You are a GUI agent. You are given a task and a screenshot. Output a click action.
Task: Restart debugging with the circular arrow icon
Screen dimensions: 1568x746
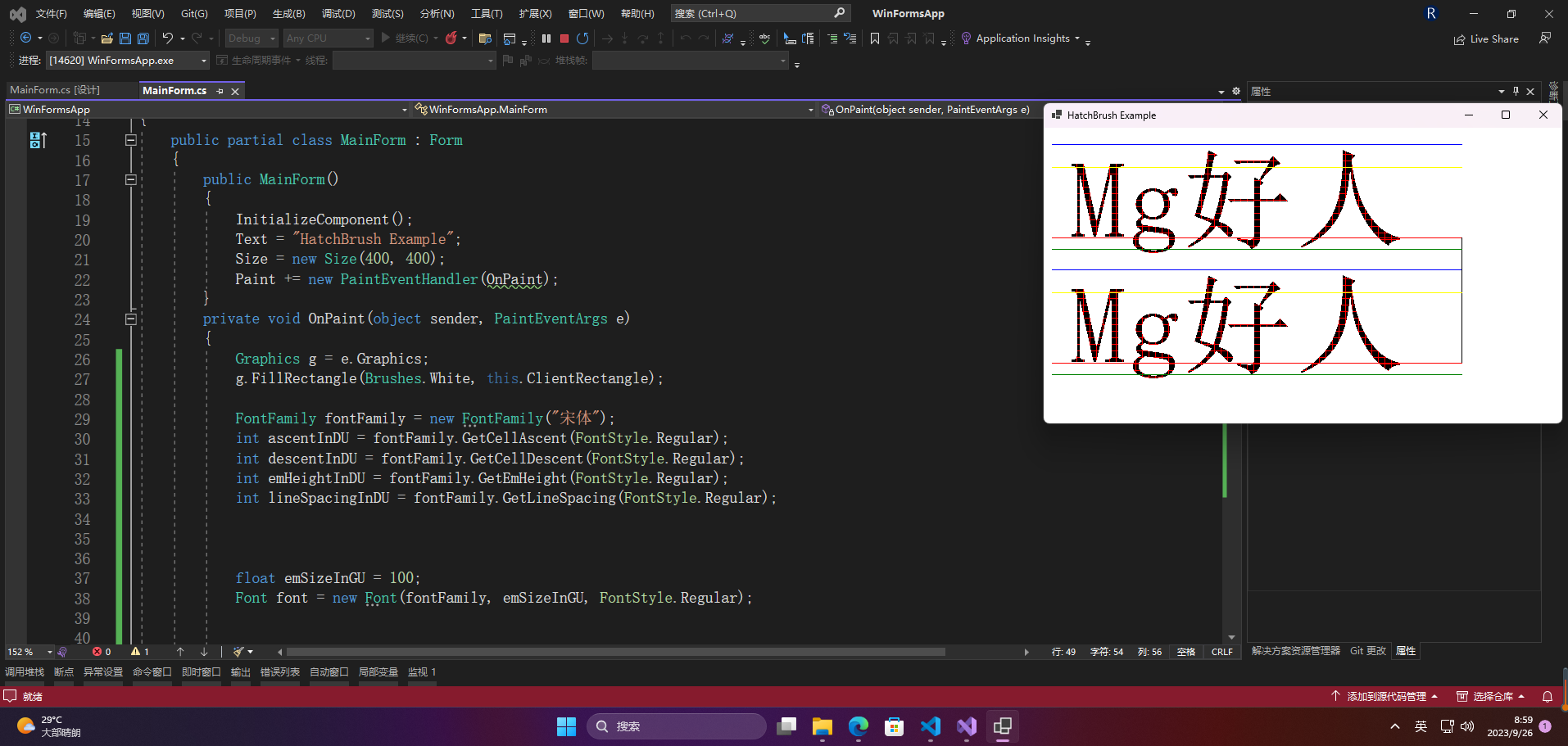click(582, 38)
